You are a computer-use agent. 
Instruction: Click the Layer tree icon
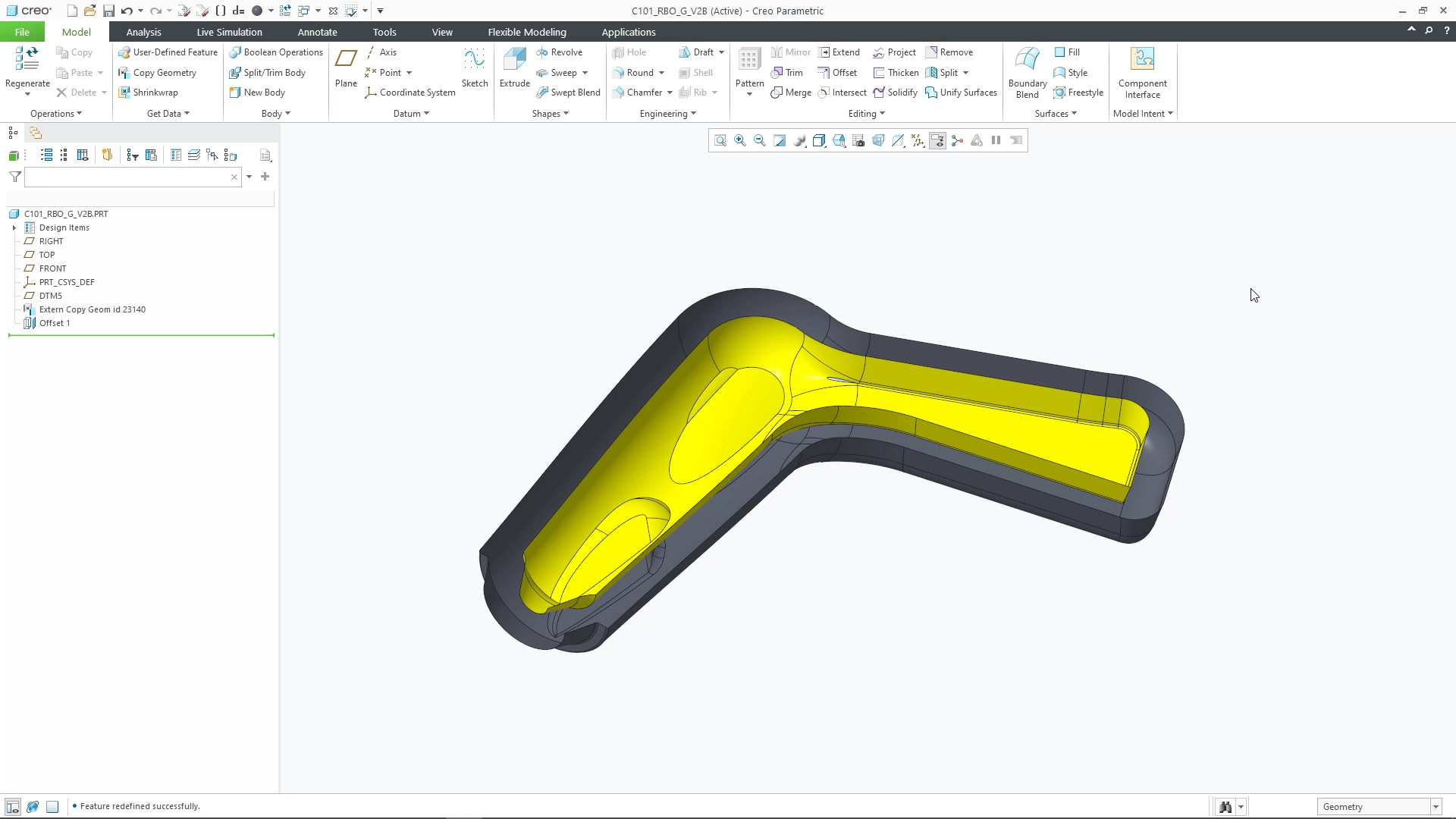click(x=193, y=155)
